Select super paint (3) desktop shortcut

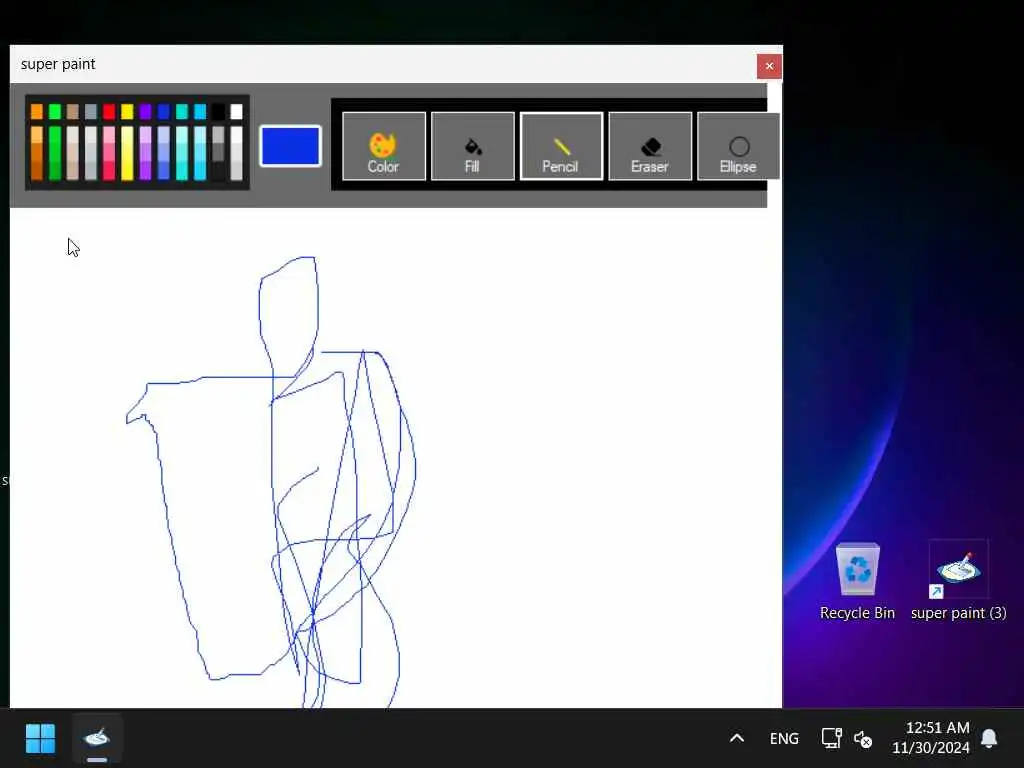959,581
